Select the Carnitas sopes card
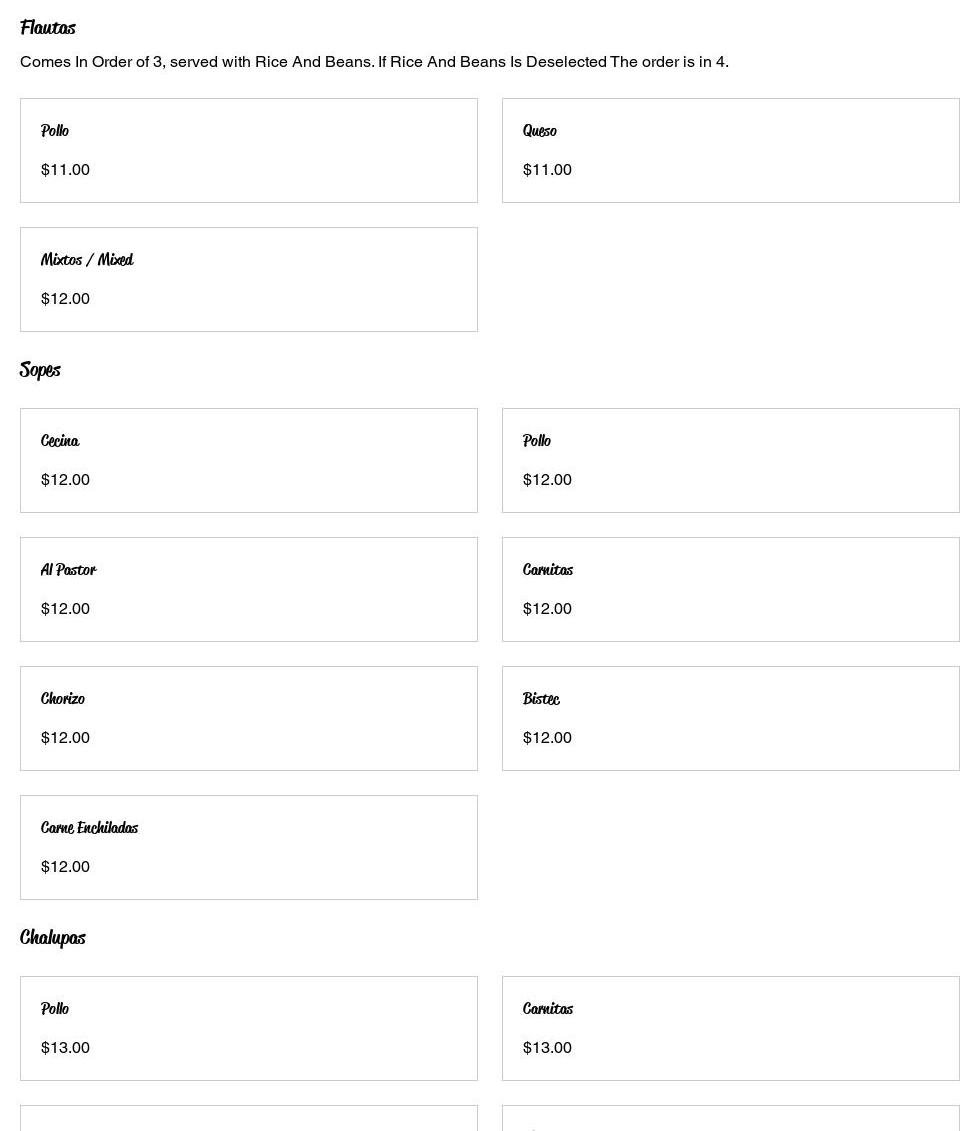965x1131 pixels. tap(730, 589)
